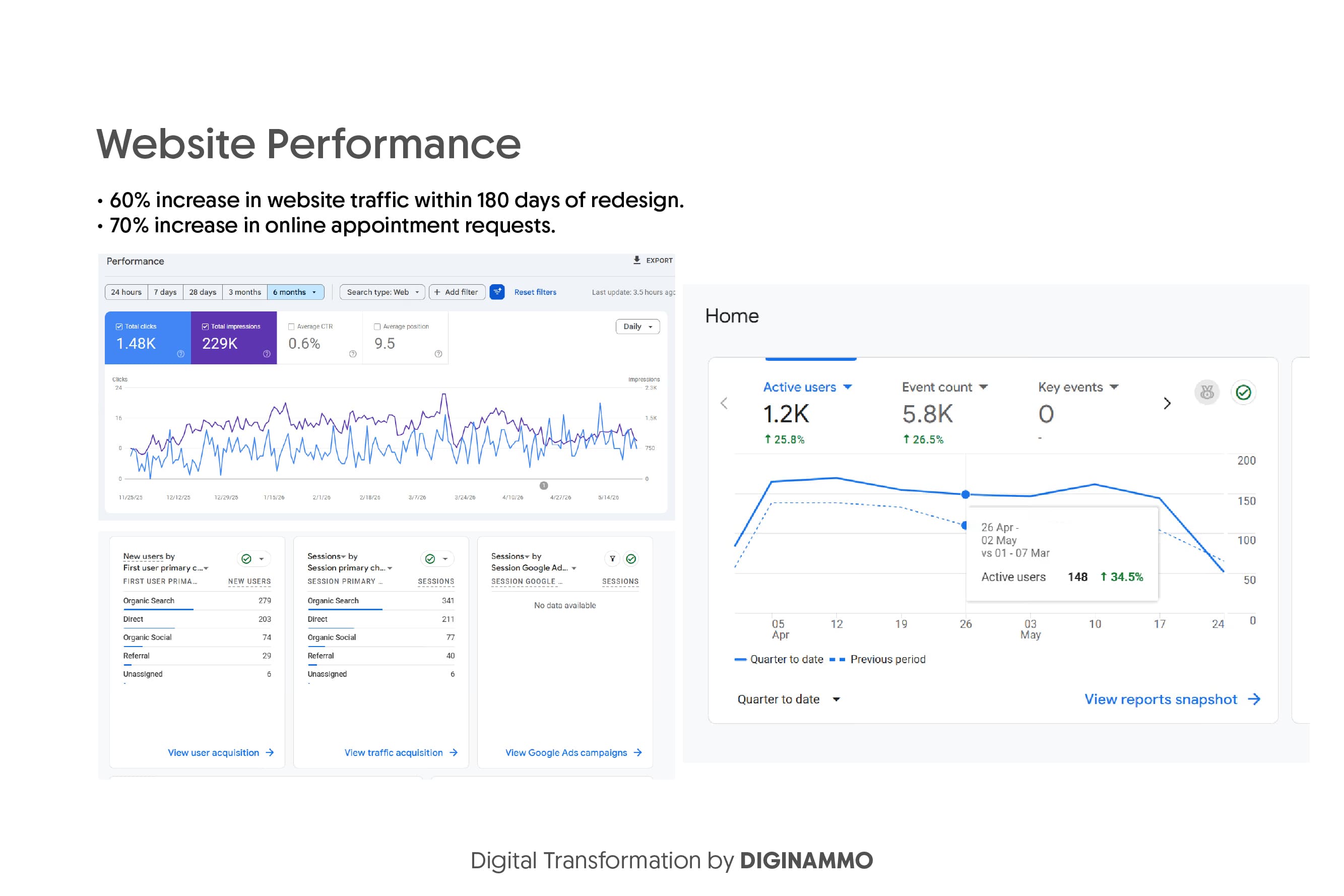
Task: Select the 3 months range tab
Action: click(x=244, y=292)
